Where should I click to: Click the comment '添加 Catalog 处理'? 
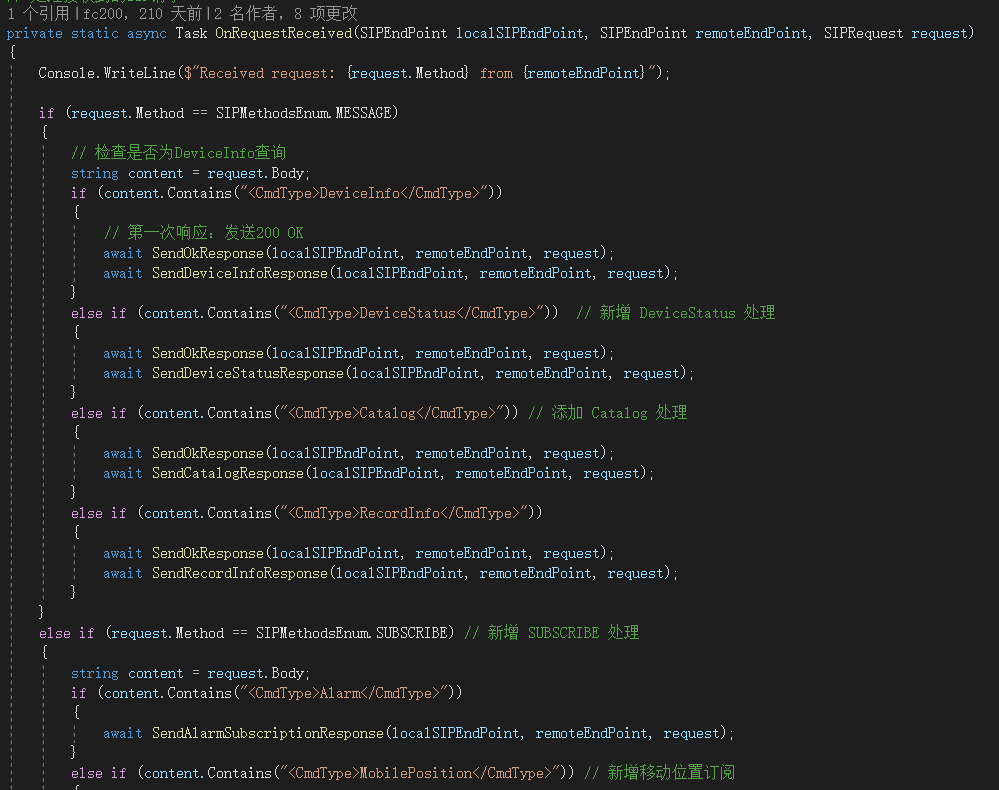[x=607, y=413]
